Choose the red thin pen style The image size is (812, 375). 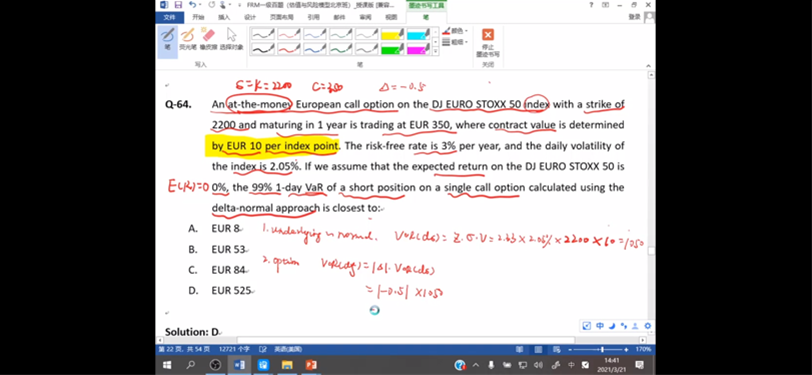click(289, 34)
